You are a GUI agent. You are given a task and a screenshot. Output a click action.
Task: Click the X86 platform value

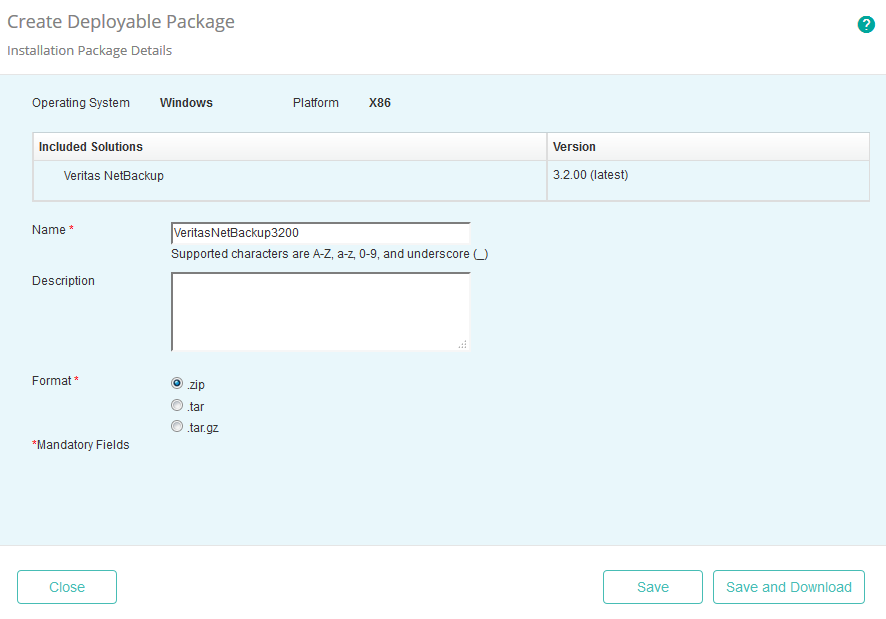click(x=380, y=103)
